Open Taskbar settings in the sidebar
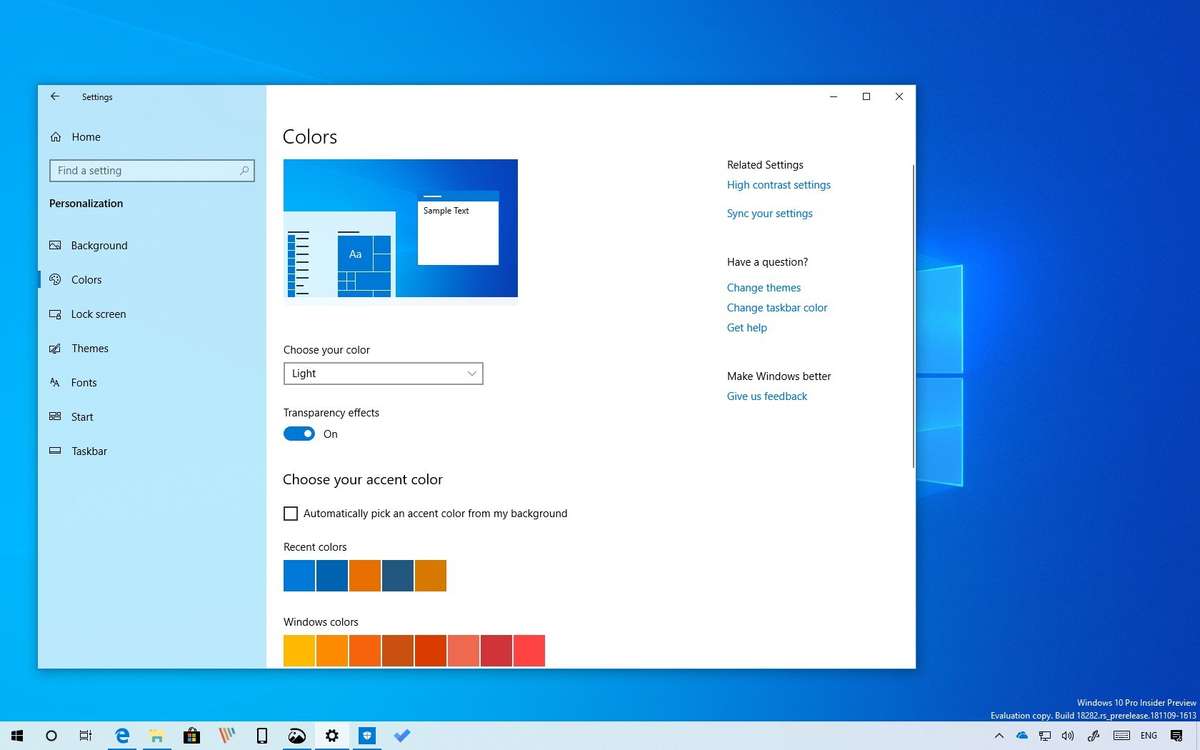 (89, 451)
